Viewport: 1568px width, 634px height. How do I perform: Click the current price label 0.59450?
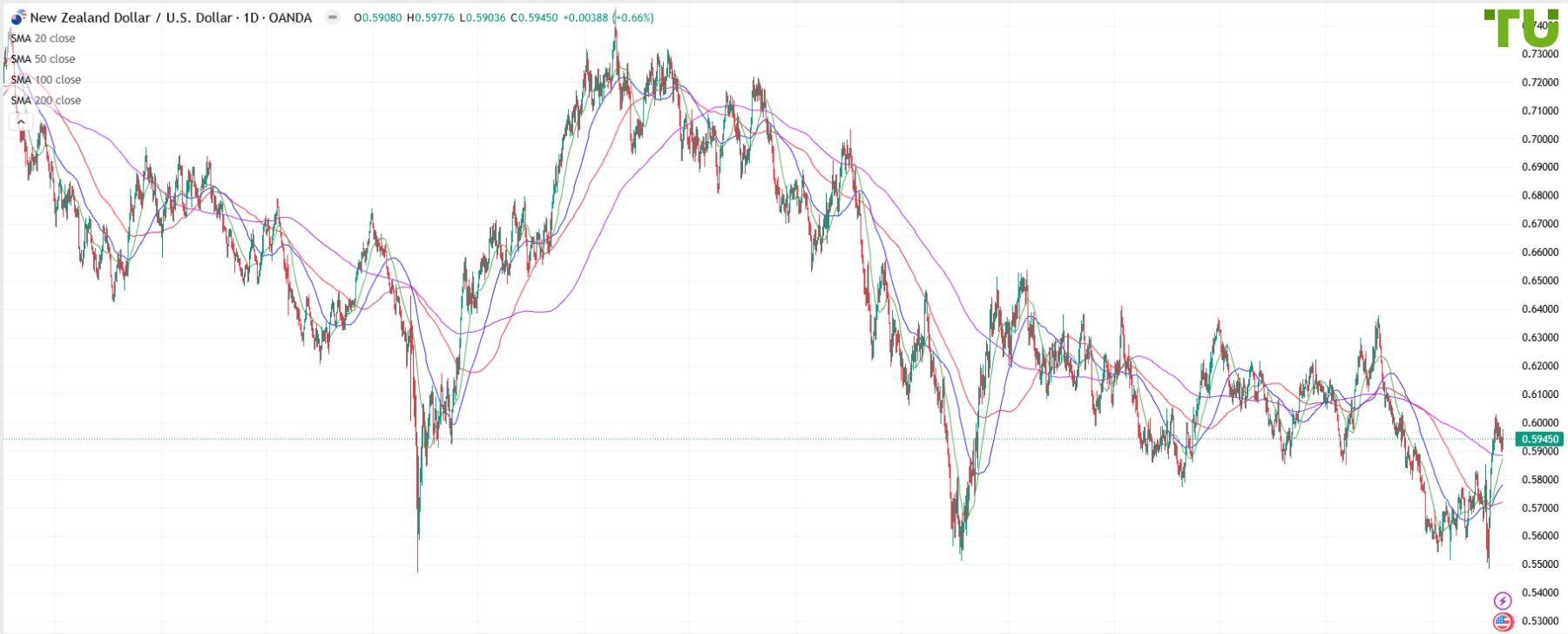(1540, 439)
